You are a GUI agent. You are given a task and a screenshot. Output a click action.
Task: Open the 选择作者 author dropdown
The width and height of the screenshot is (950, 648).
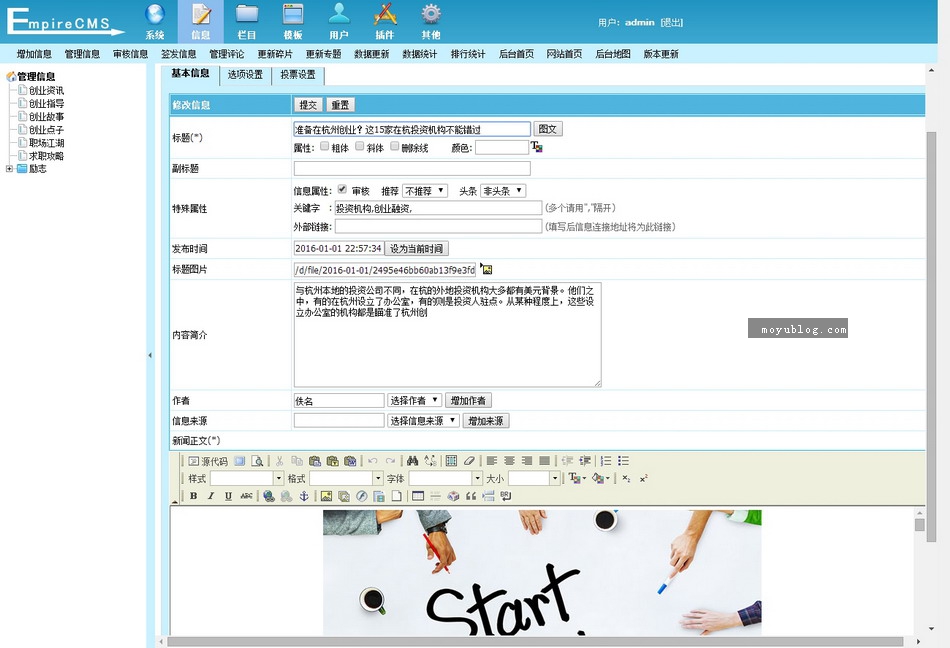tap(414, 400)
